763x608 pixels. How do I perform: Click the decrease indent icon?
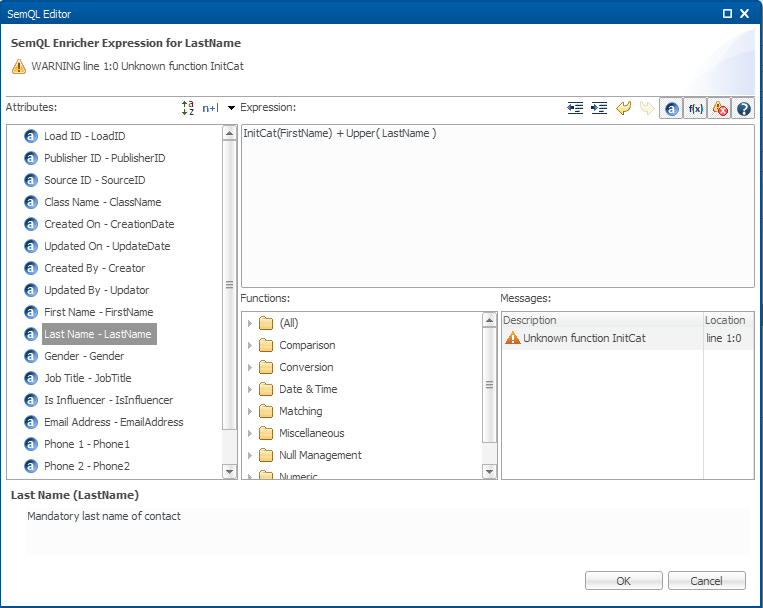(x=575, y=108)
